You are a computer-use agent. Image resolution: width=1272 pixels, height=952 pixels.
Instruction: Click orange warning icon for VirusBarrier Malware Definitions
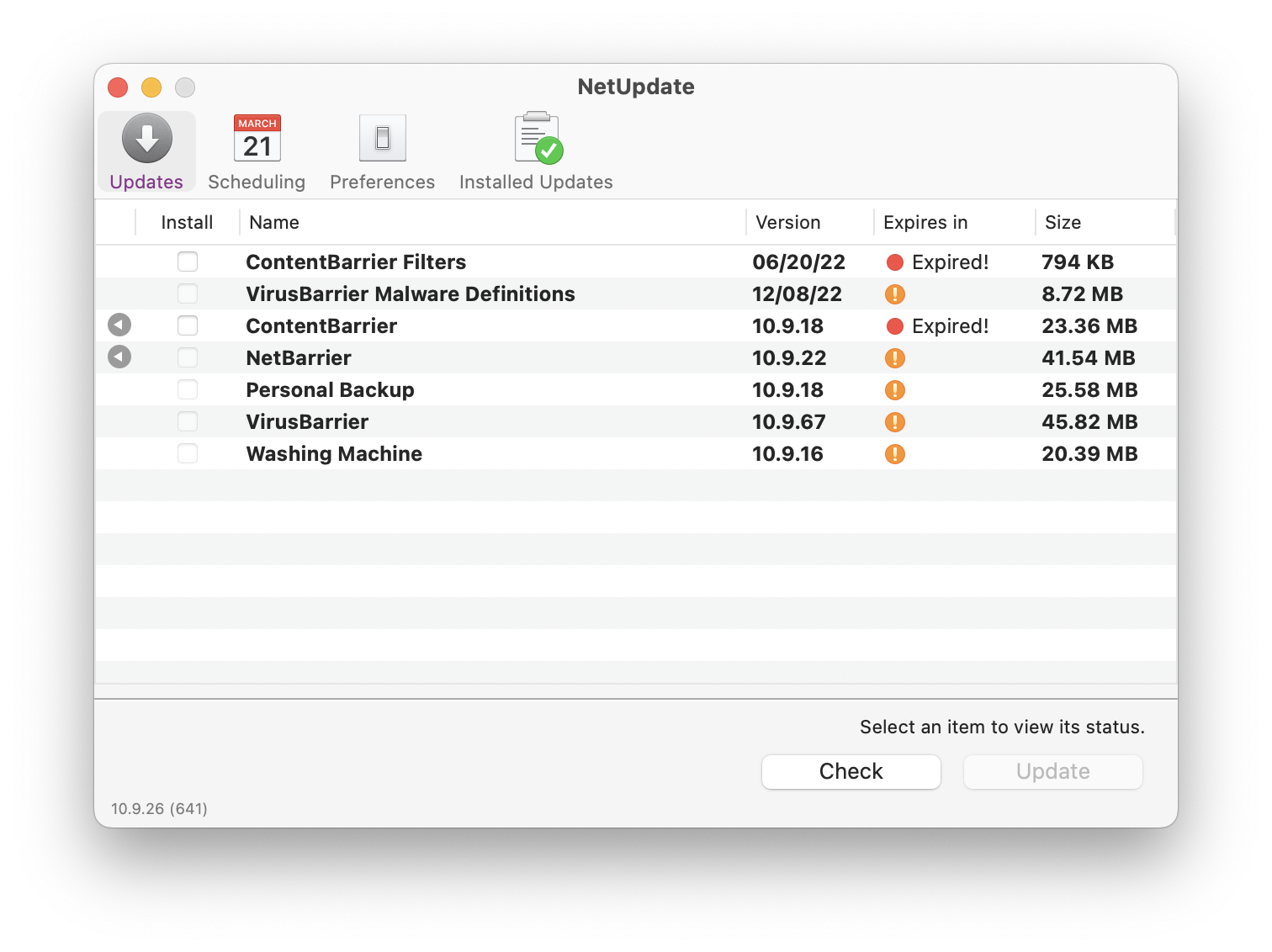pyautogui.click(x=895, y=294)
